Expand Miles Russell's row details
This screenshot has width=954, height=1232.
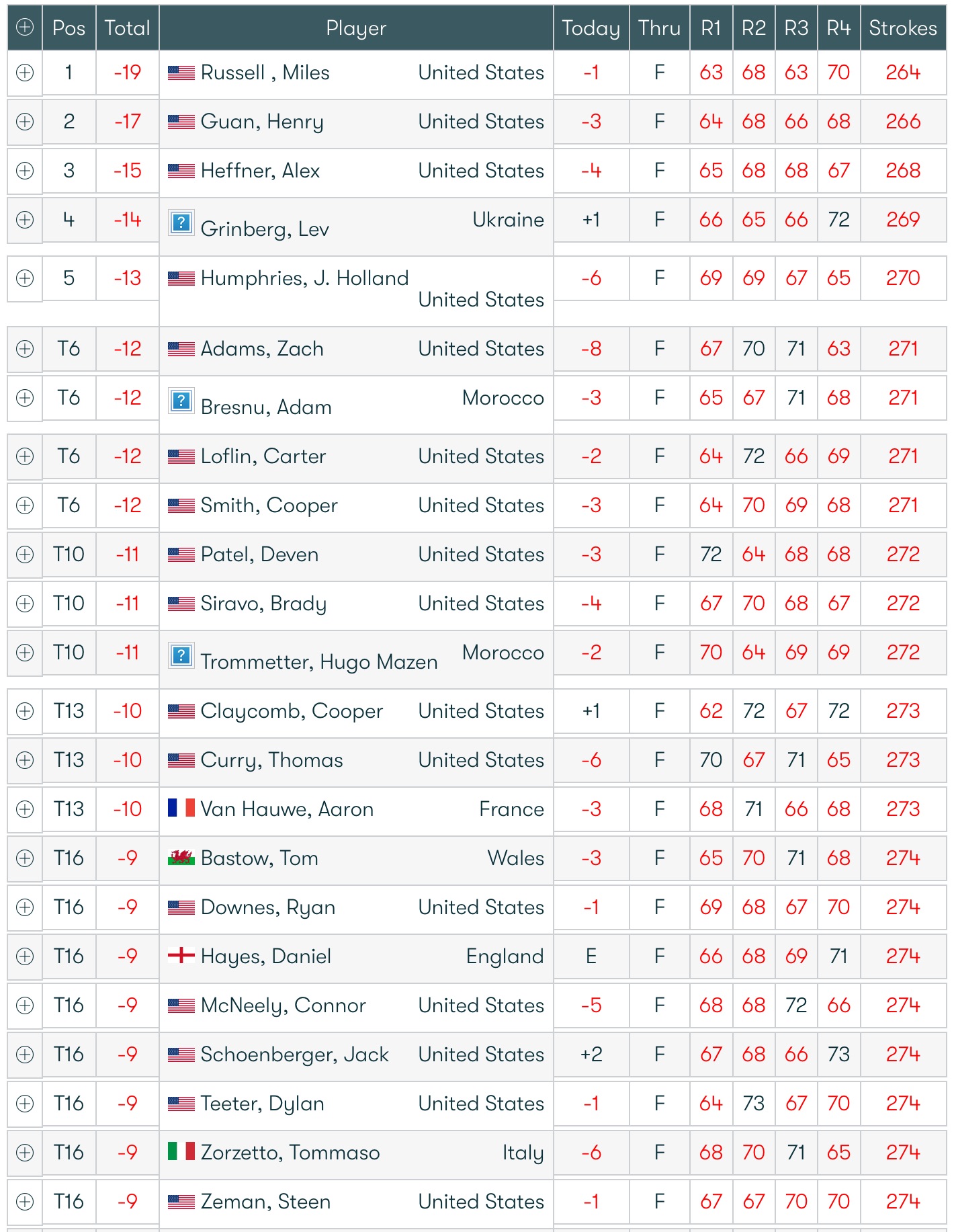click(25, 73)
